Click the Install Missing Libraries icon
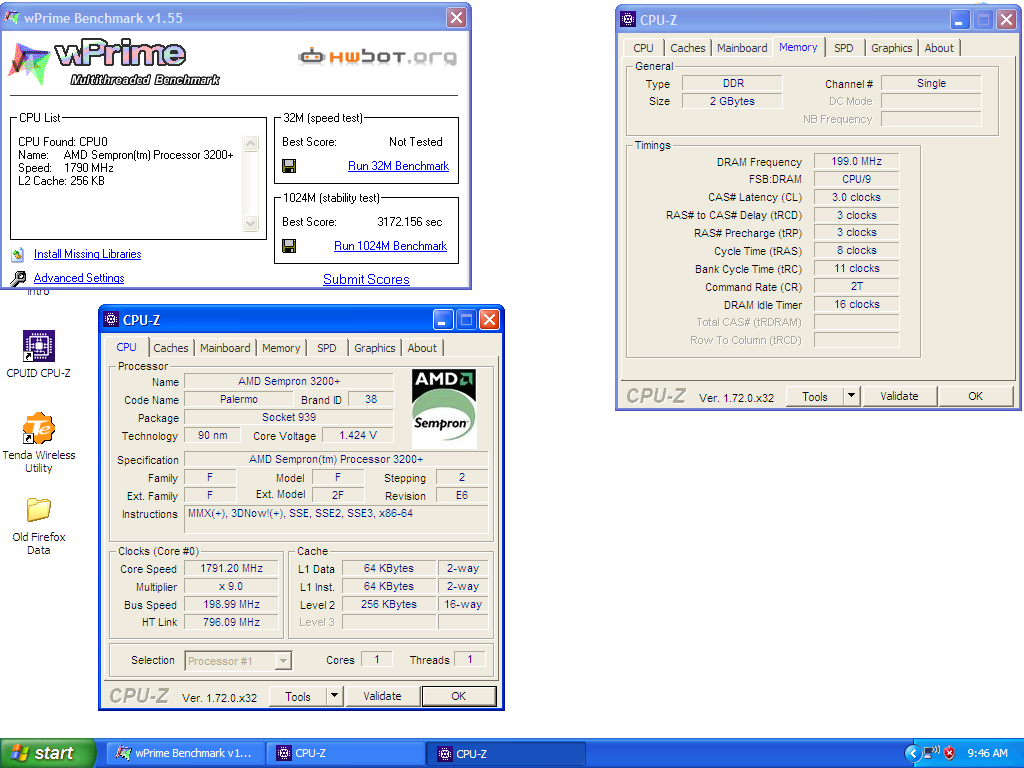Screen dimensions: 1024x768 [18, 254]
